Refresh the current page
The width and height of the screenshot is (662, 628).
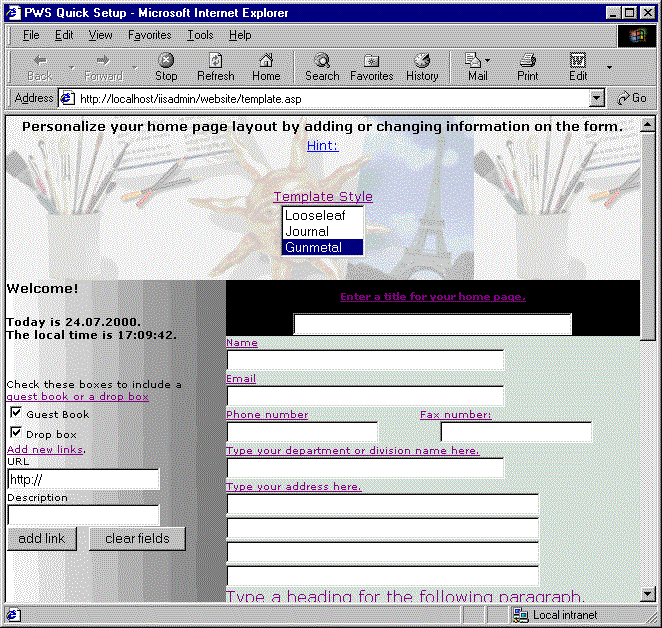[x=216, y=68]
